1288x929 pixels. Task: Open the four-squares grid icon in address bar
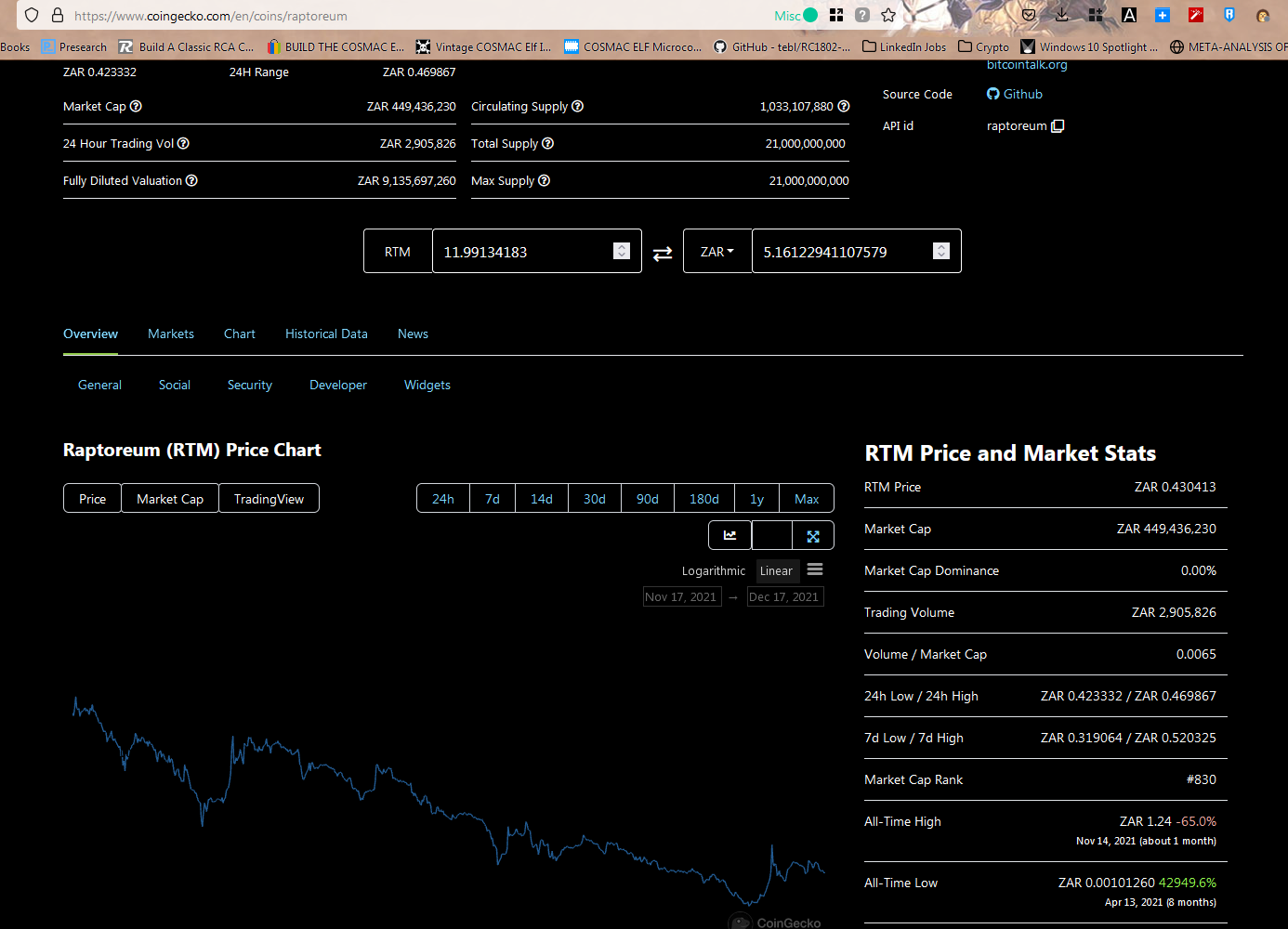tap(836, 15)
